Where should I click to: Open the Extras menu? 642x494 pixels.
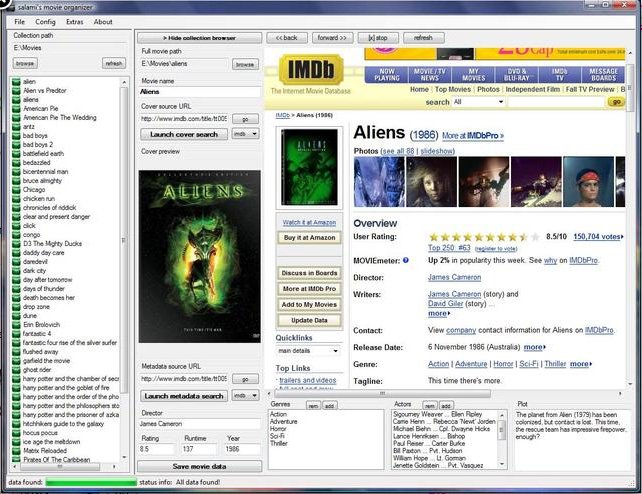pos(75,22)
